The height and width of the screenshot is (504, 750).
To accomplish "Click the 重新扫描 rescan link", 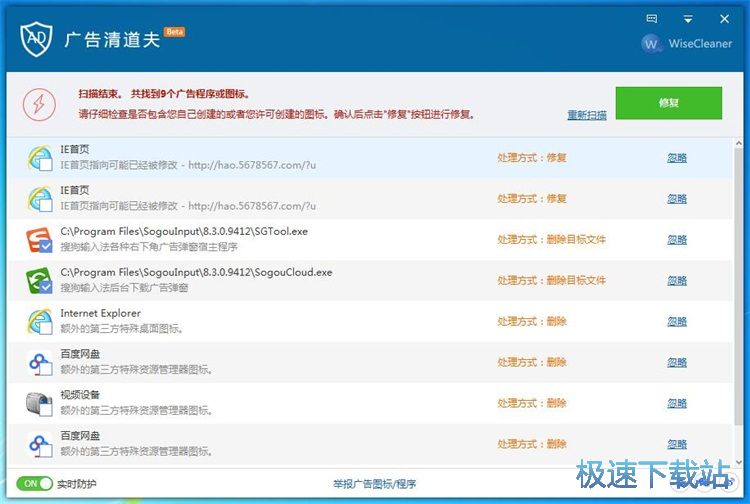I will (587, 115).
